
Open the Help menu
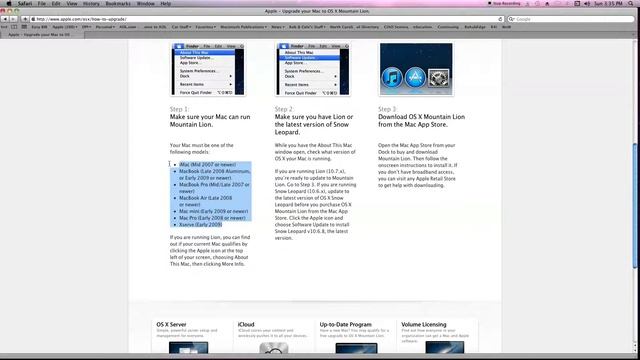tap(165, 3)
